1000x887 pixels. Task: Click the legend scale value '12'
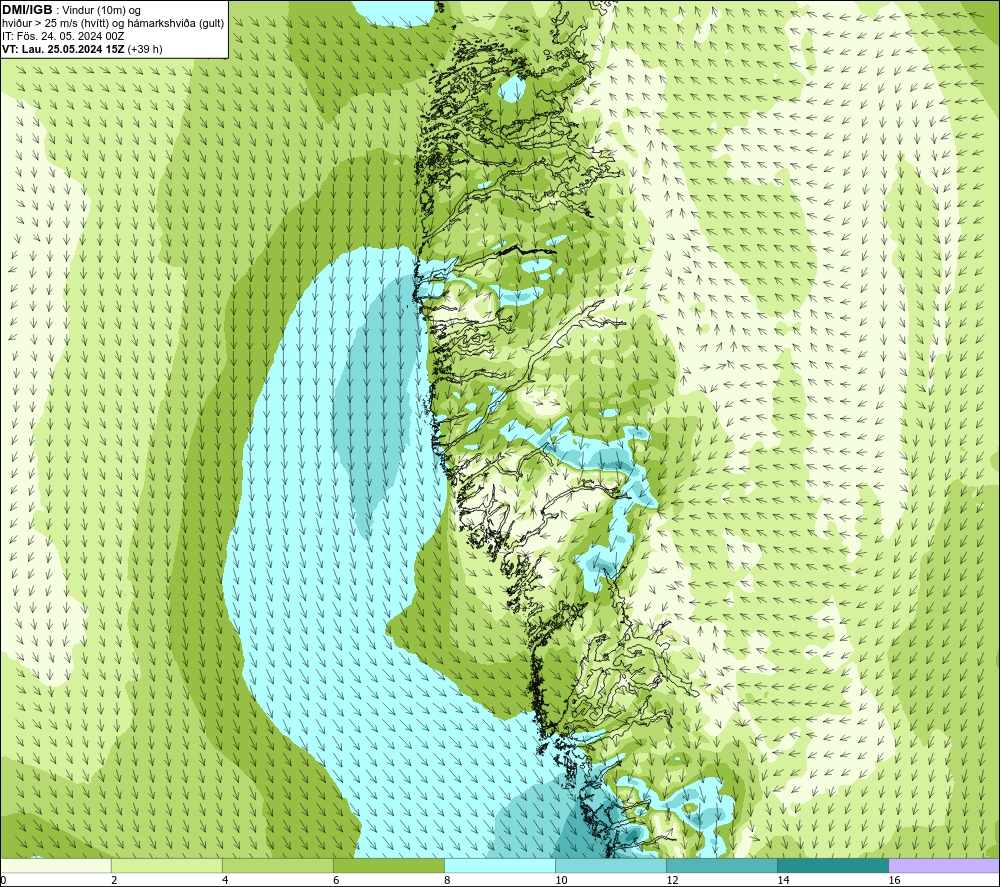672,880
